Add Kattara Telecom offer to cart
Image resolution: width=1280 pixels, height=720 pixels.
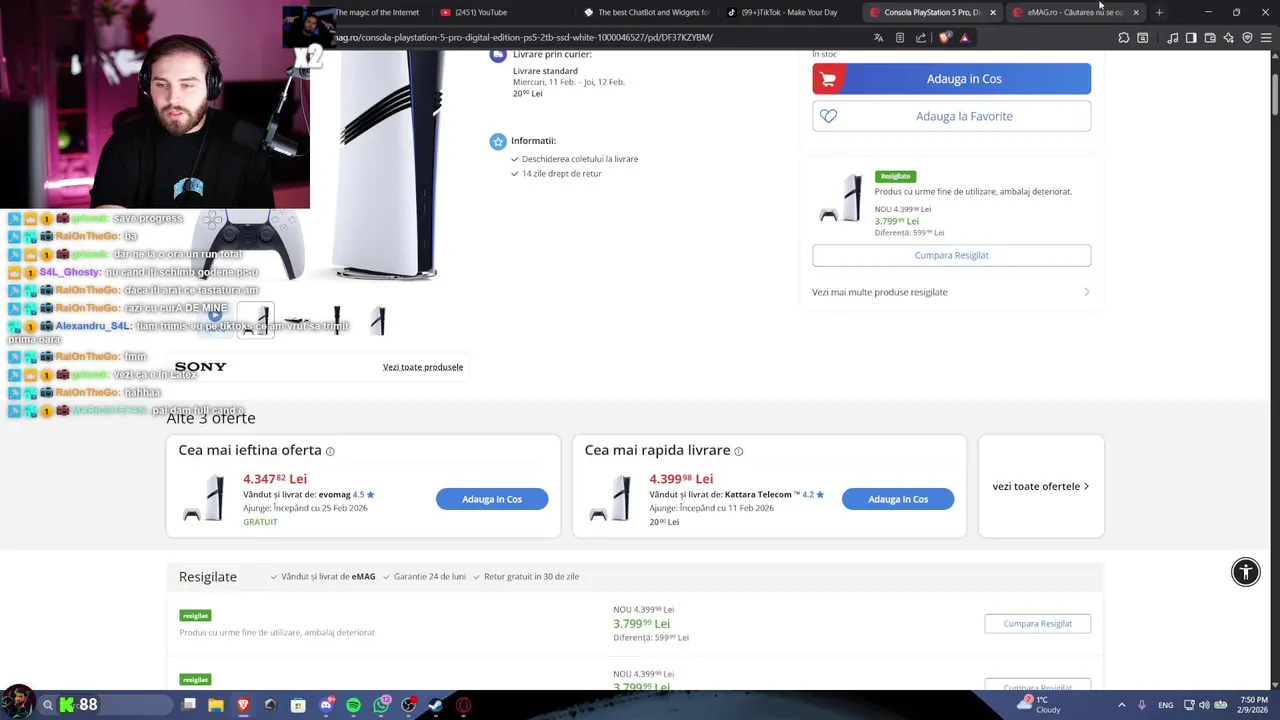coord(898,499)
